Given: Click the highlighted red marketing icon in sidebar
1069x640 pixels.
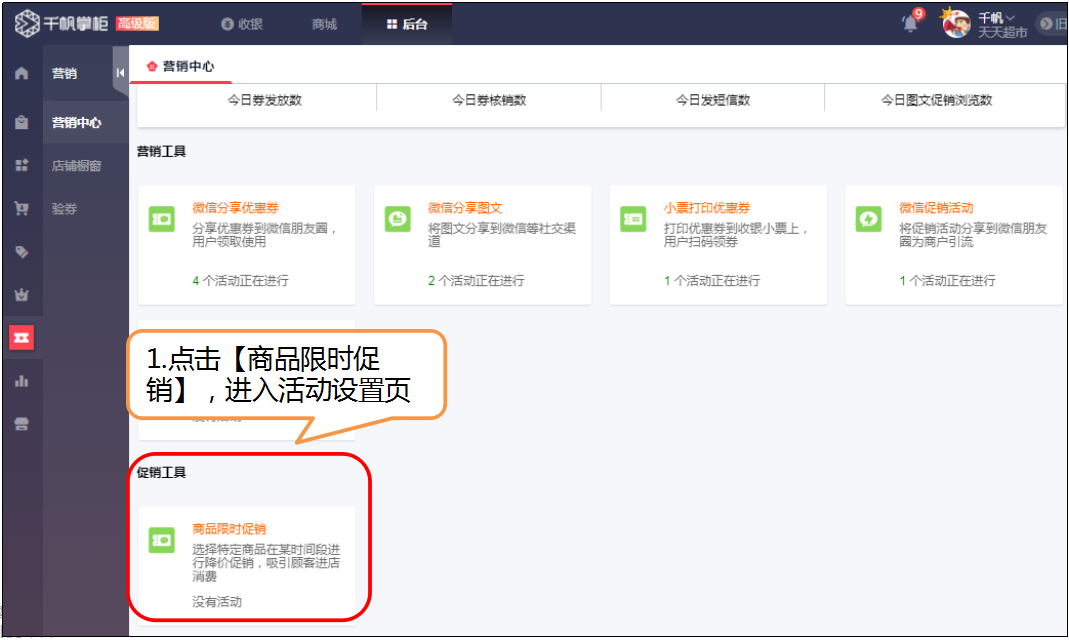Looking at the screenshot, I should 22,338.
